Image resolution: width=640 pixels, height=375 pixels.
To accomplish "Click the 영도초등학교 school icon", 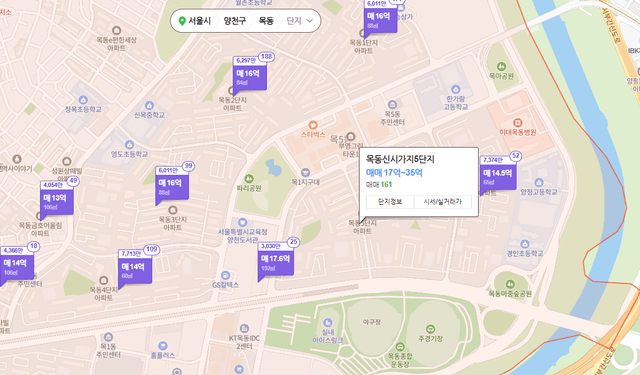I will (x=129, y=144).
